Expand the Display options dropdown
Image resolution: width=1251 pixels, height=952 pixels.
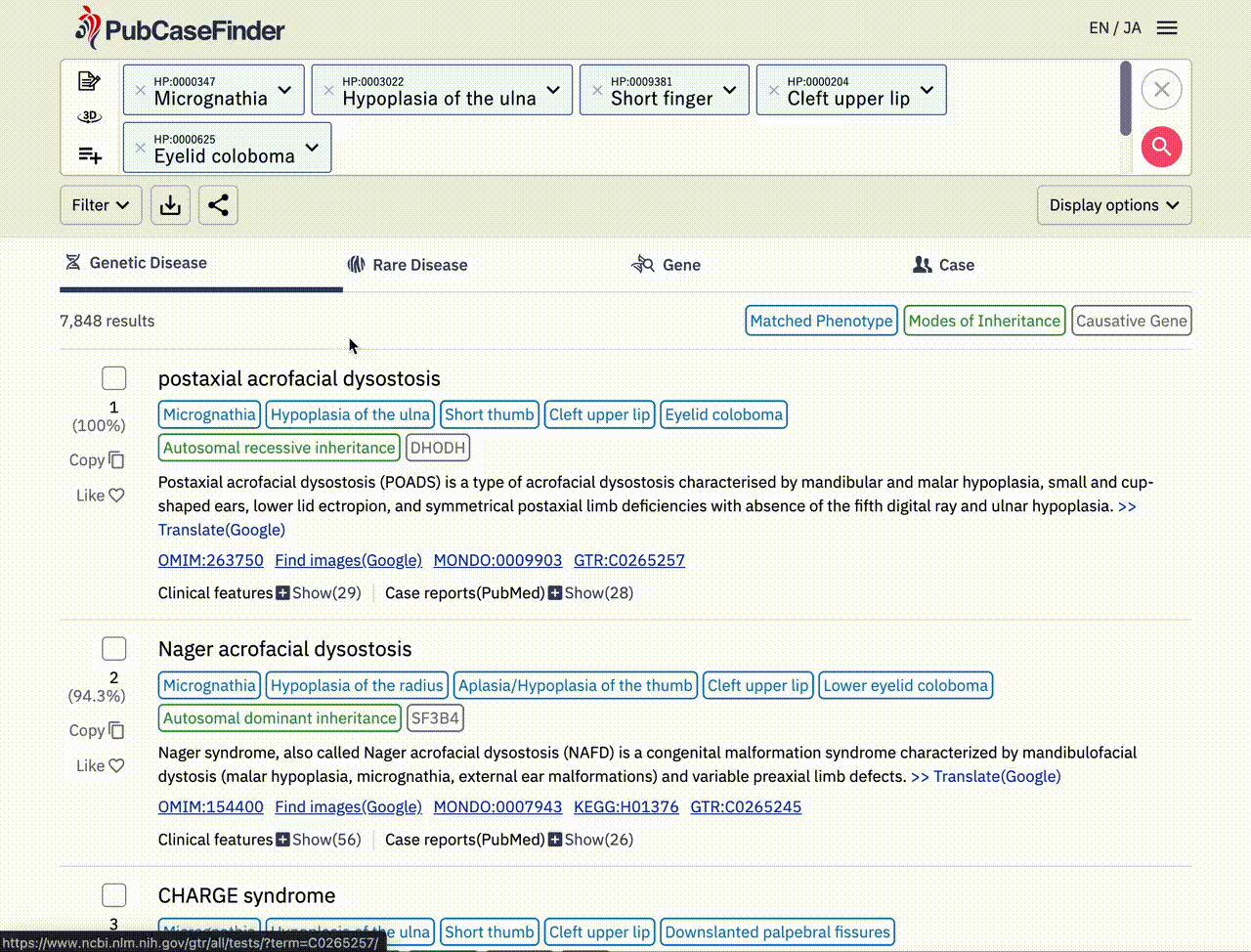pyautogui.click(x=1113, y=205)
